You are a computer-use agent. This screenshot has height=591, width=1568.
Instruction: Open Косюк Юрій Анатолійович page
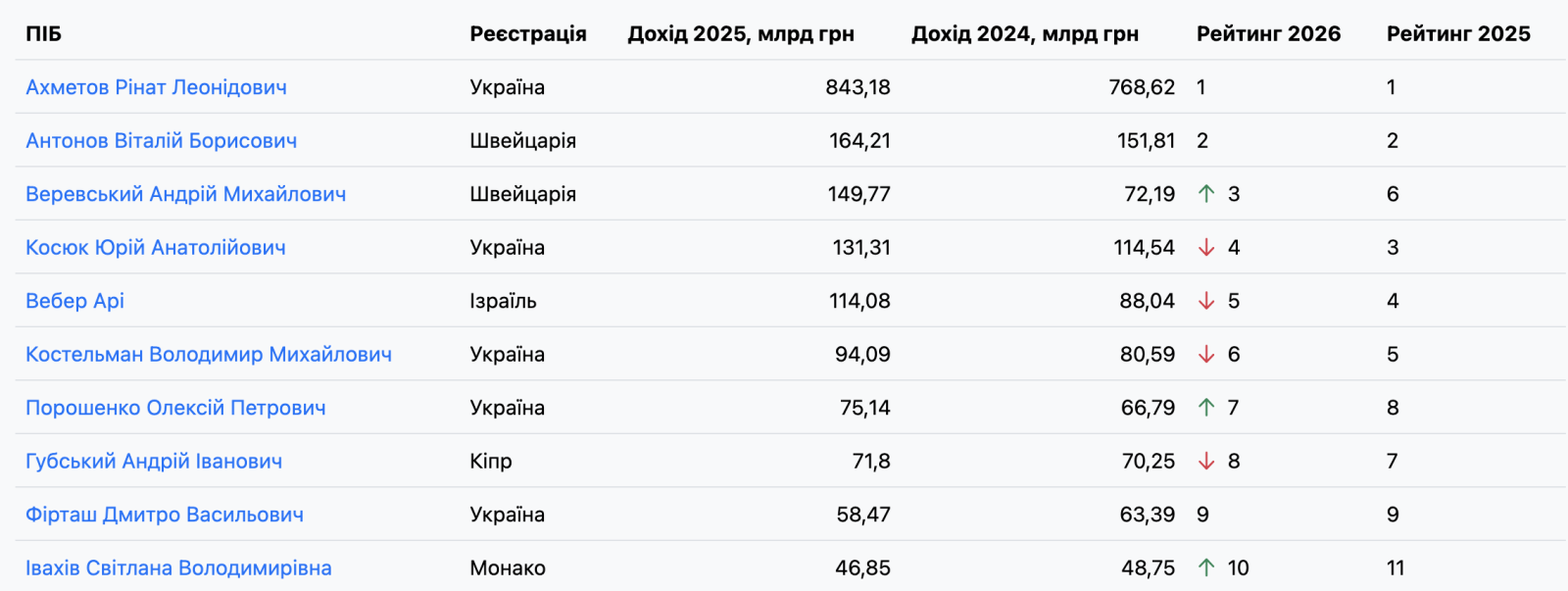pos(156,248)
